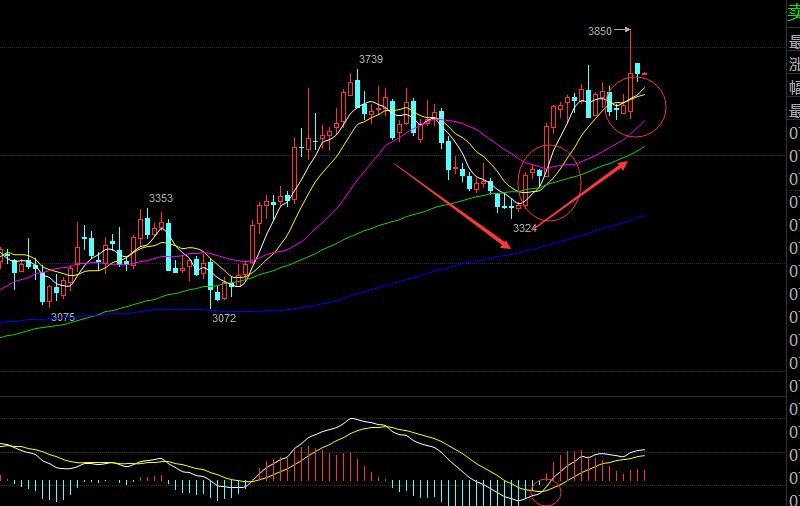Viewport: 800px width, 506px height.
Task: Click the 3353 swing high label
Action: click(161, 198)
